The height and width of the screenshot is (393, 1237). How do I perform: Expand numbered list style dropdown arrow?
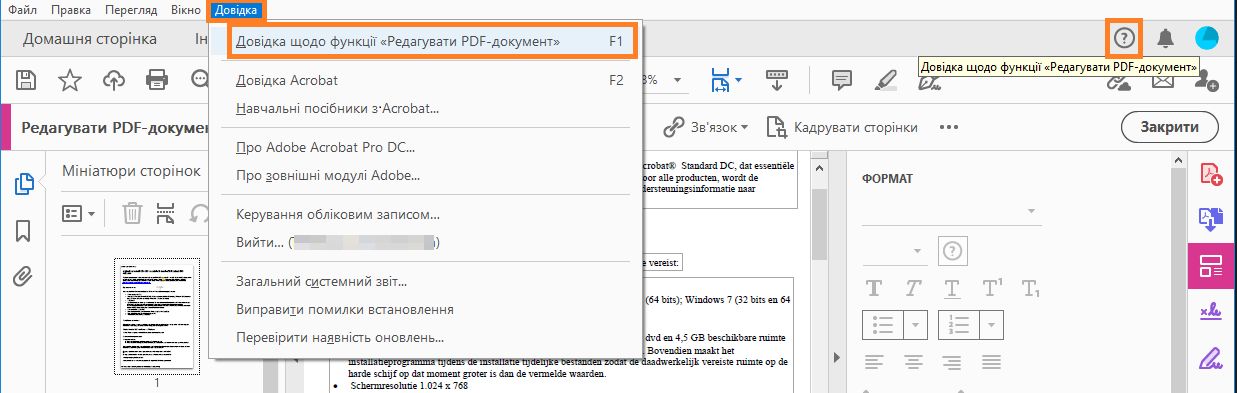[x=992, y=325]
